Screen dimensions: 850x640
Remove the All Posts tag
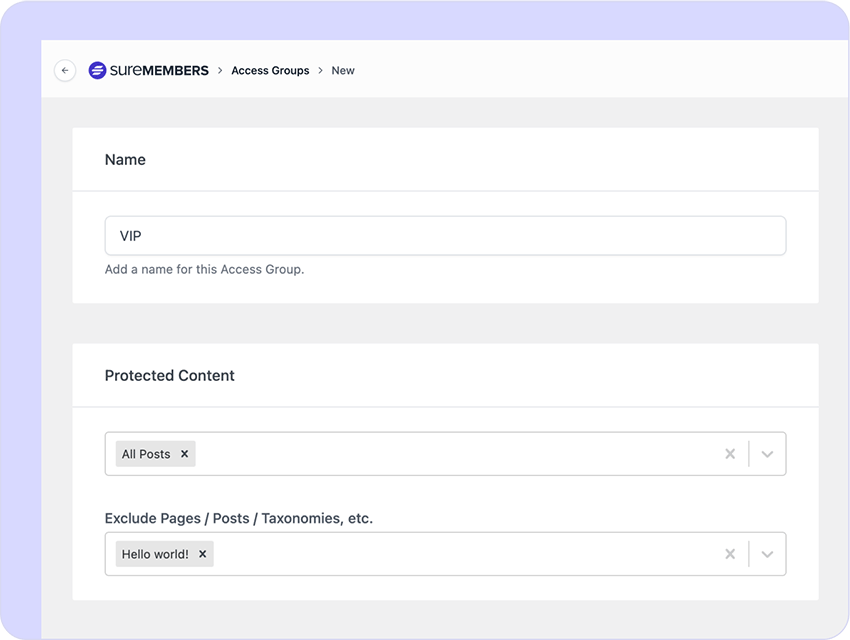pyautogui.click(x=184, y=454)
